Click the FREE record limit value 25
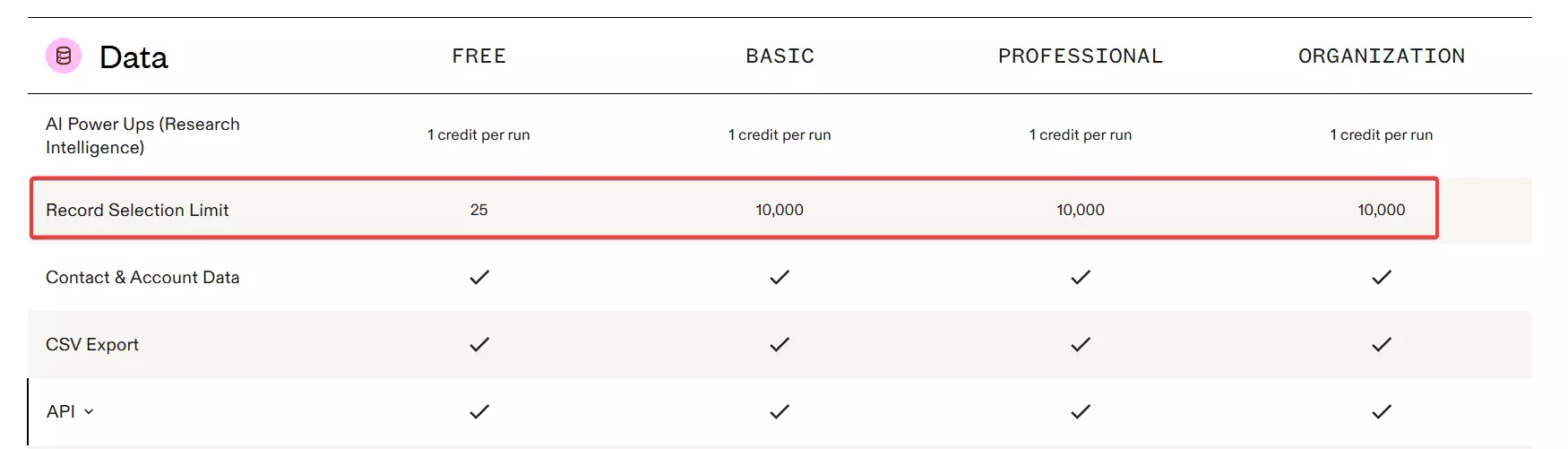This screenshot has height=449, width=1568. click(479, 210)
